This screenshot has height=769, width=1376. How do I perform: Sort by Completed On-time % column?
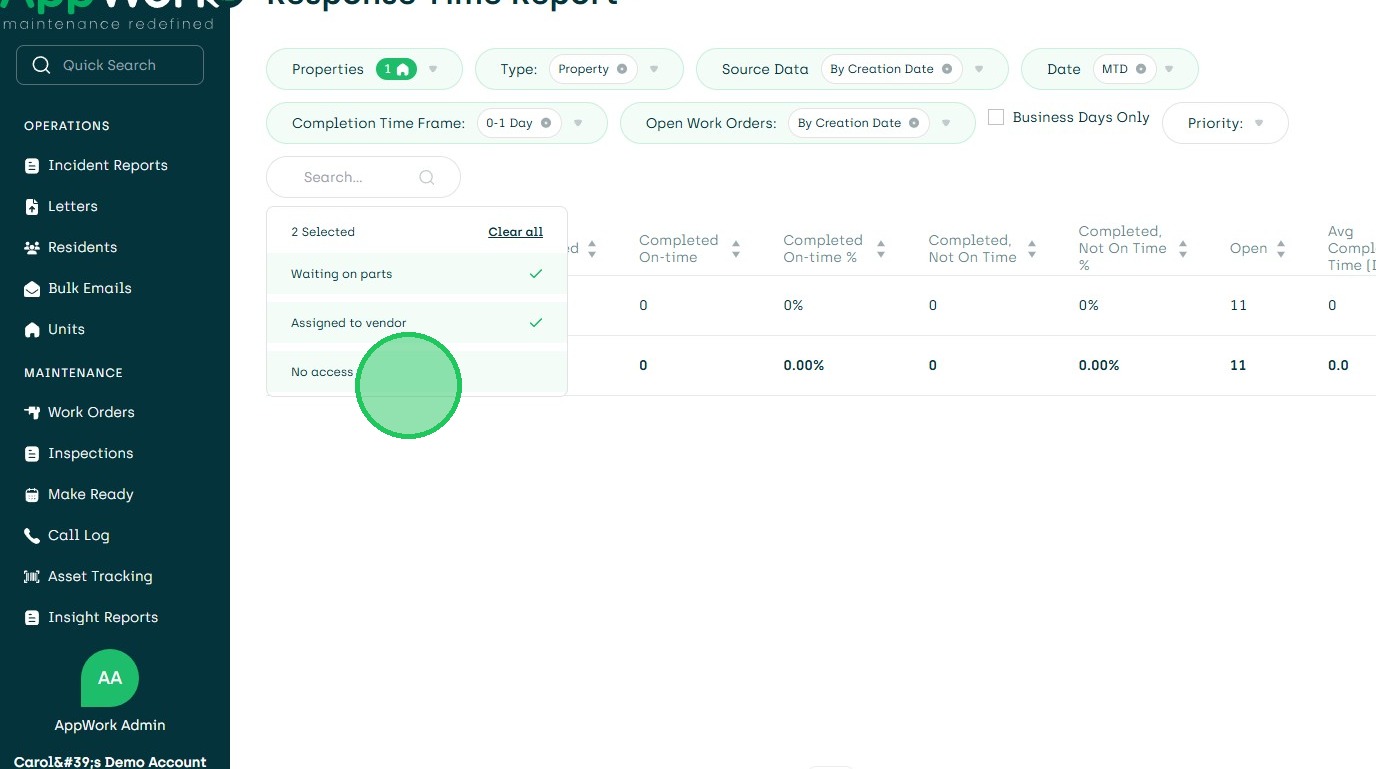[x=881, y=249]
